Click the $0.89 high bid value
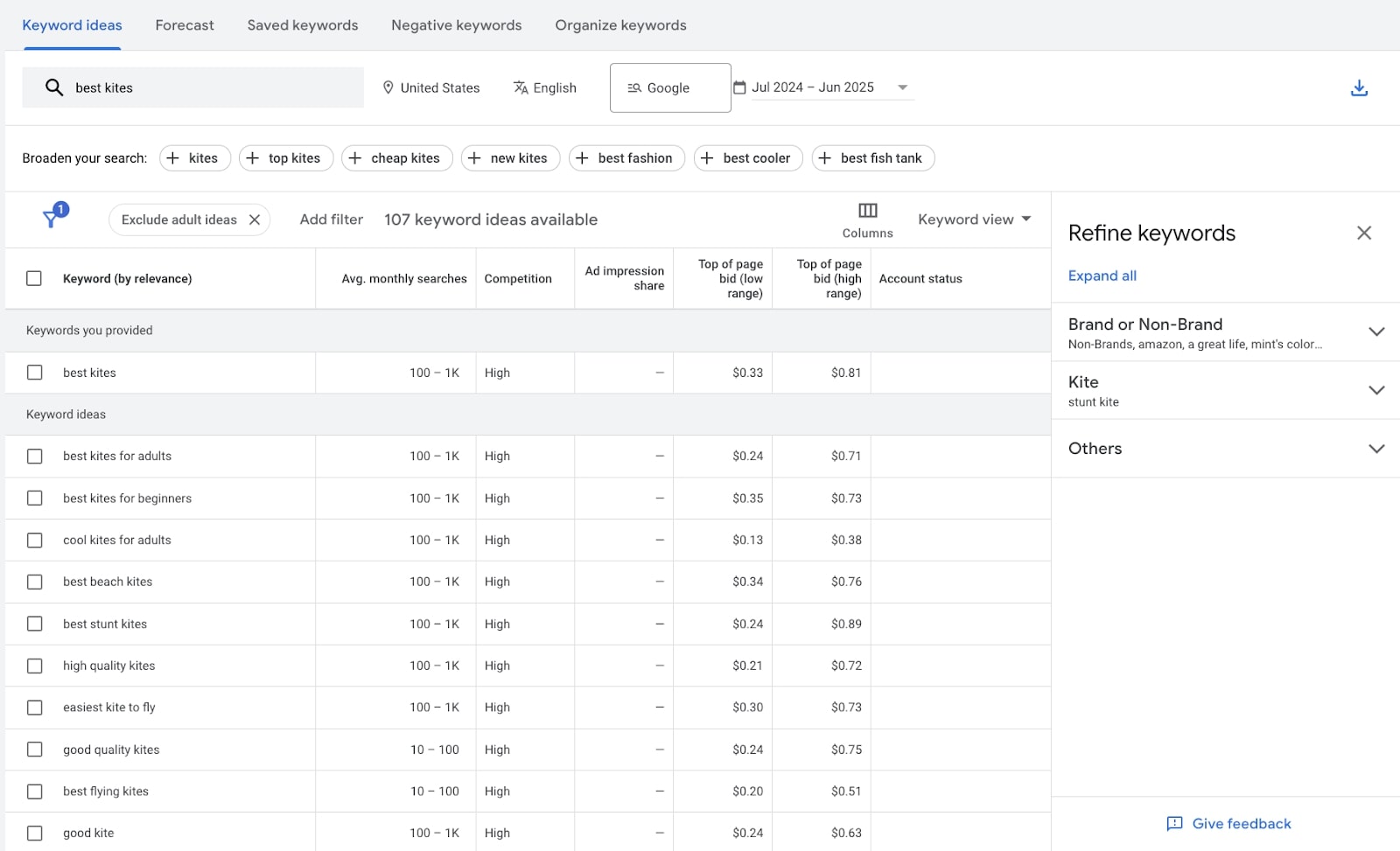Image resolution: width=1400 pixels, height=851 pixels. pos(846,624)
